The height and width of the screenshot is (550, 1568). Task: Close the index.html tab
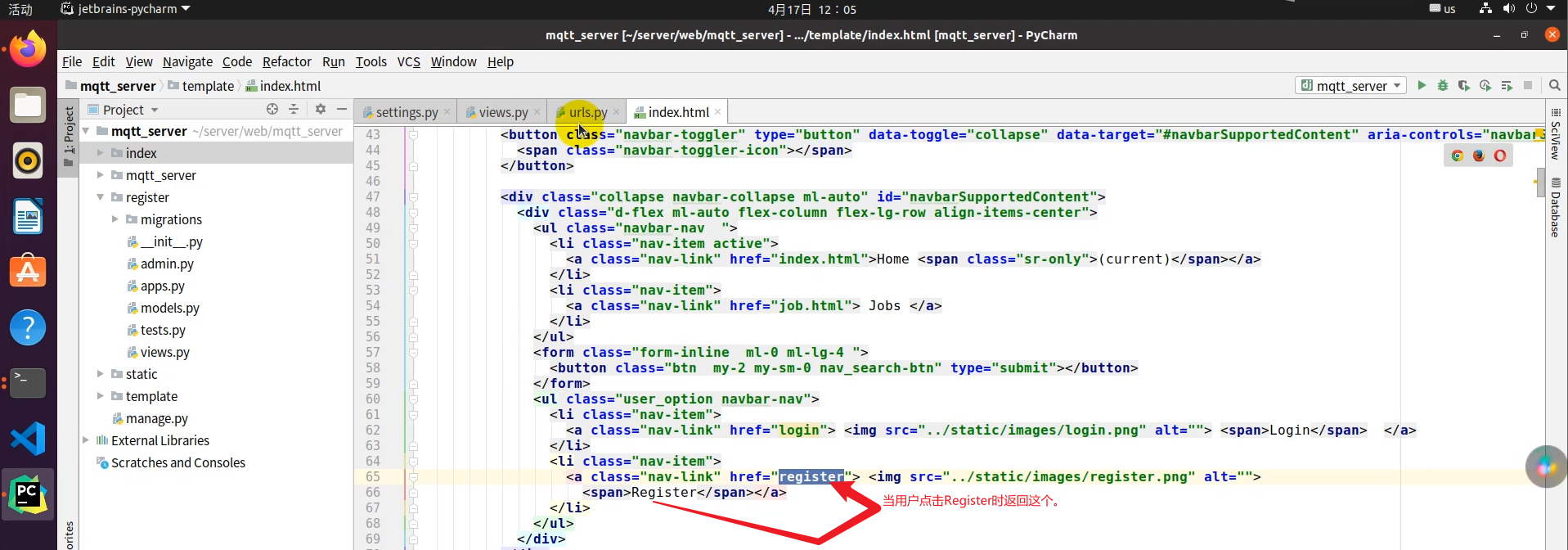717,112
